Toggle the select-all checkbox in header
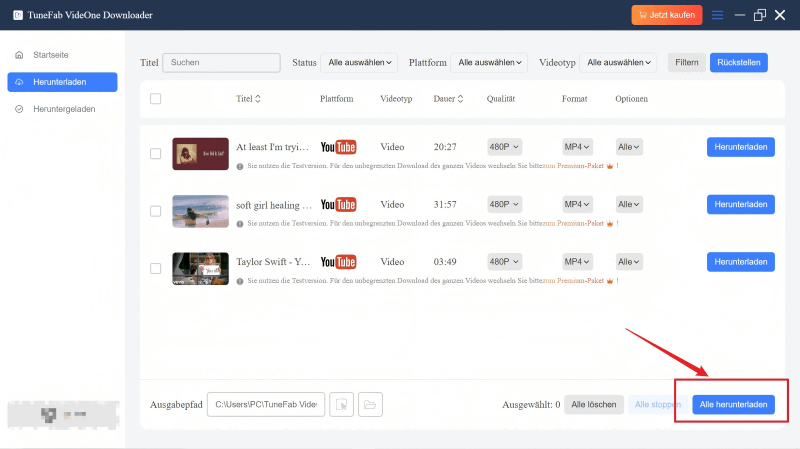Screen dimensions: 800x449 coord(155,99)
